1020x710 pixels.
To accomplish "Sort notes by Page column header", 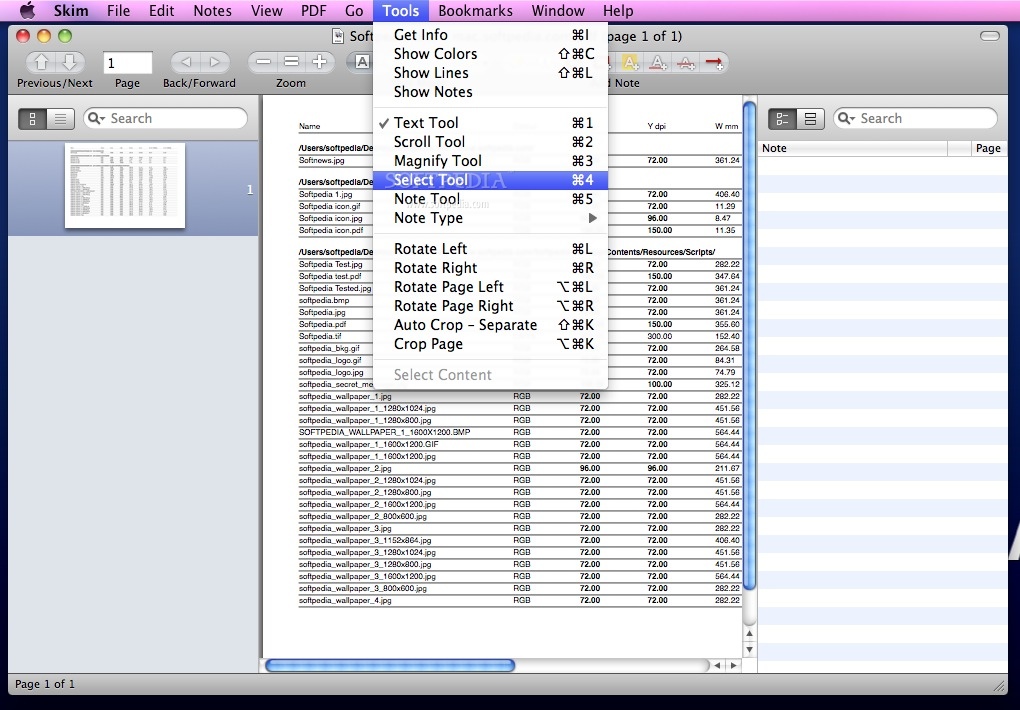I will tap(987, 148).
